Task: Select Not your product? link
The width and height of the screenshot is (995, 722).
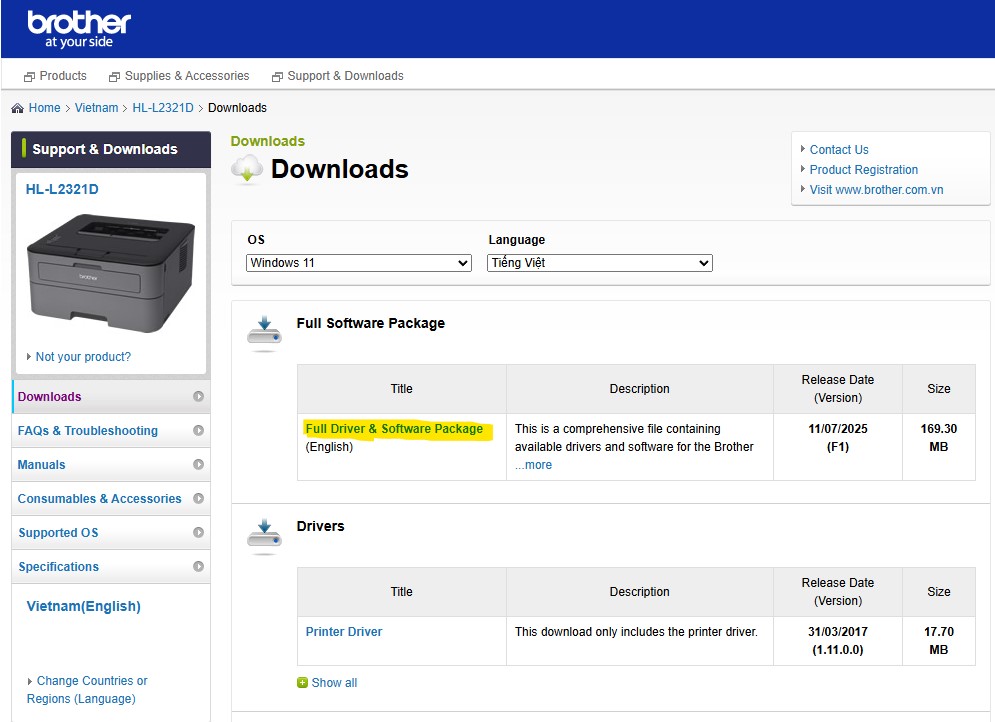Action: 83,357
